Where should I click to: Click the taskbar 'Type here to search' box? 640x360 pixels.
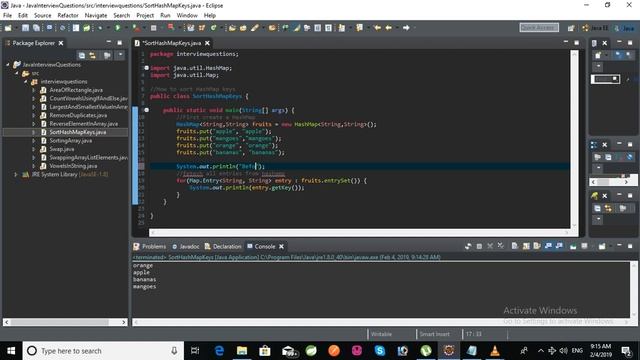(103, 351)
